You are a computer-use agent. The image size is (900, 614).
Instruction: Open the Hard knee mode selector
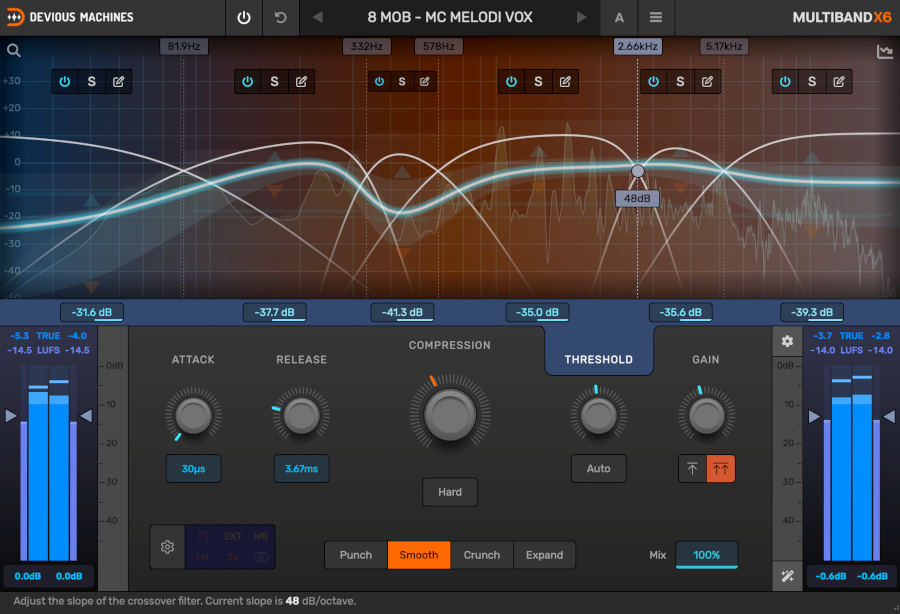(449, 492)
